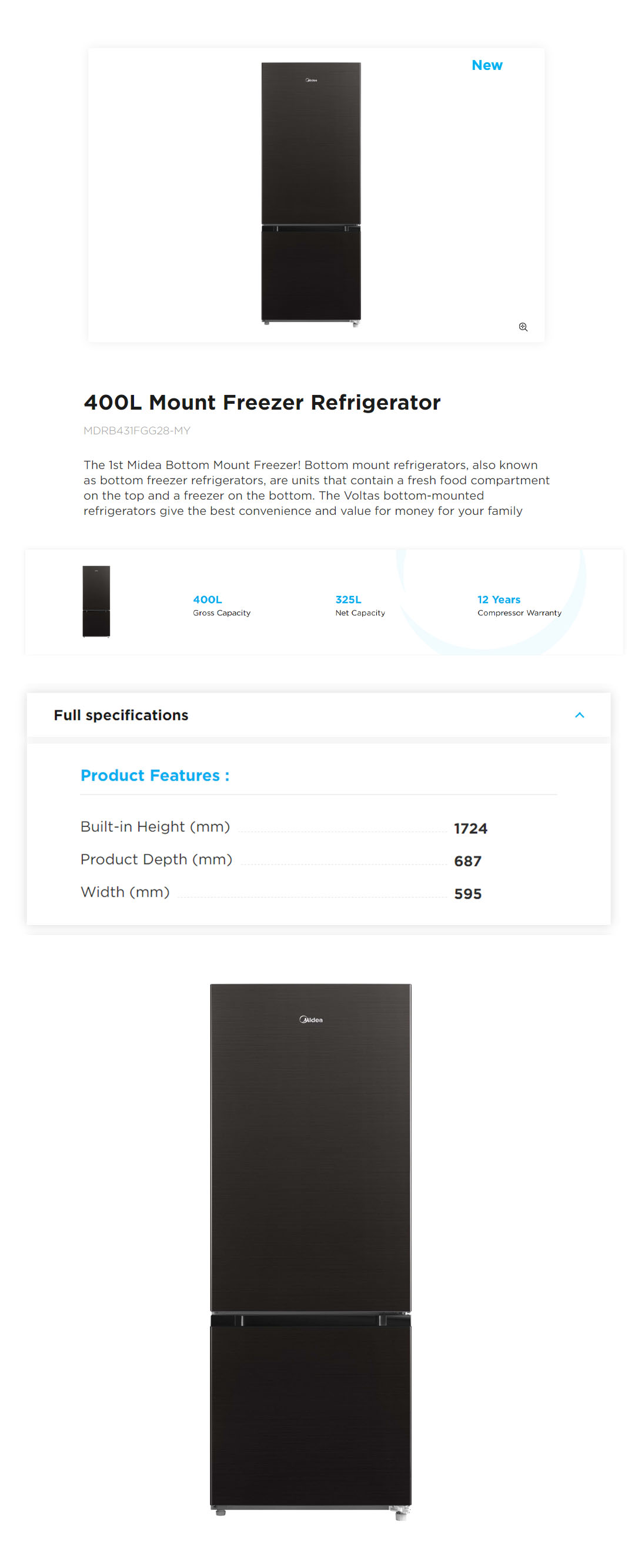
Task: Click the Midea logo on large fridge image
Action: [310, 1020]
